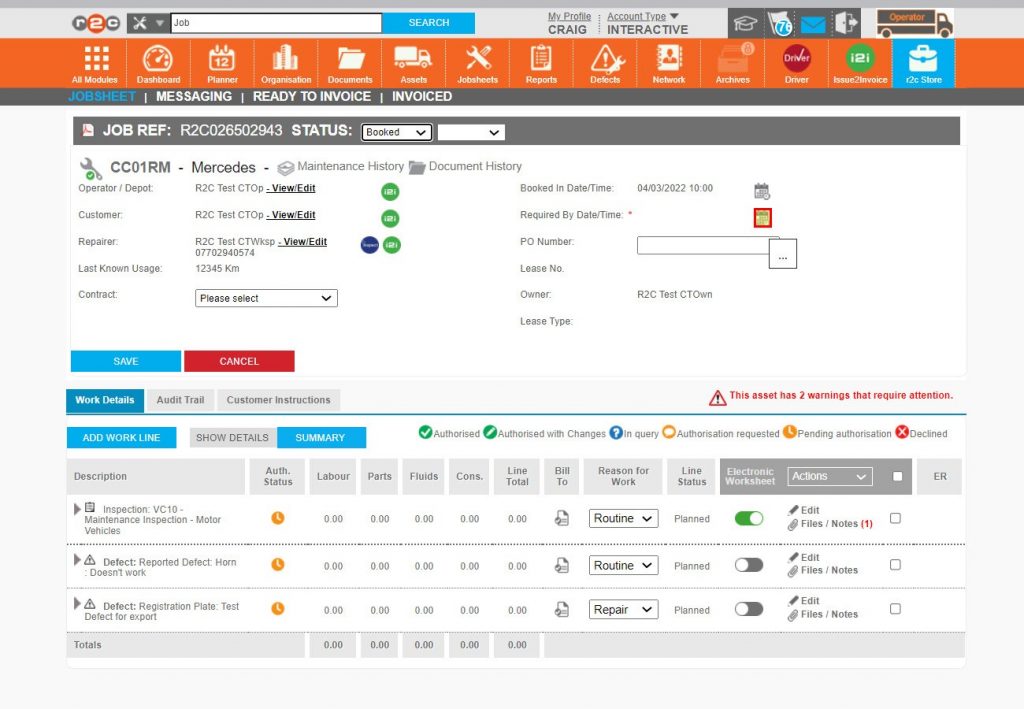Open the Repair reason dropdown

click(623, 610)
